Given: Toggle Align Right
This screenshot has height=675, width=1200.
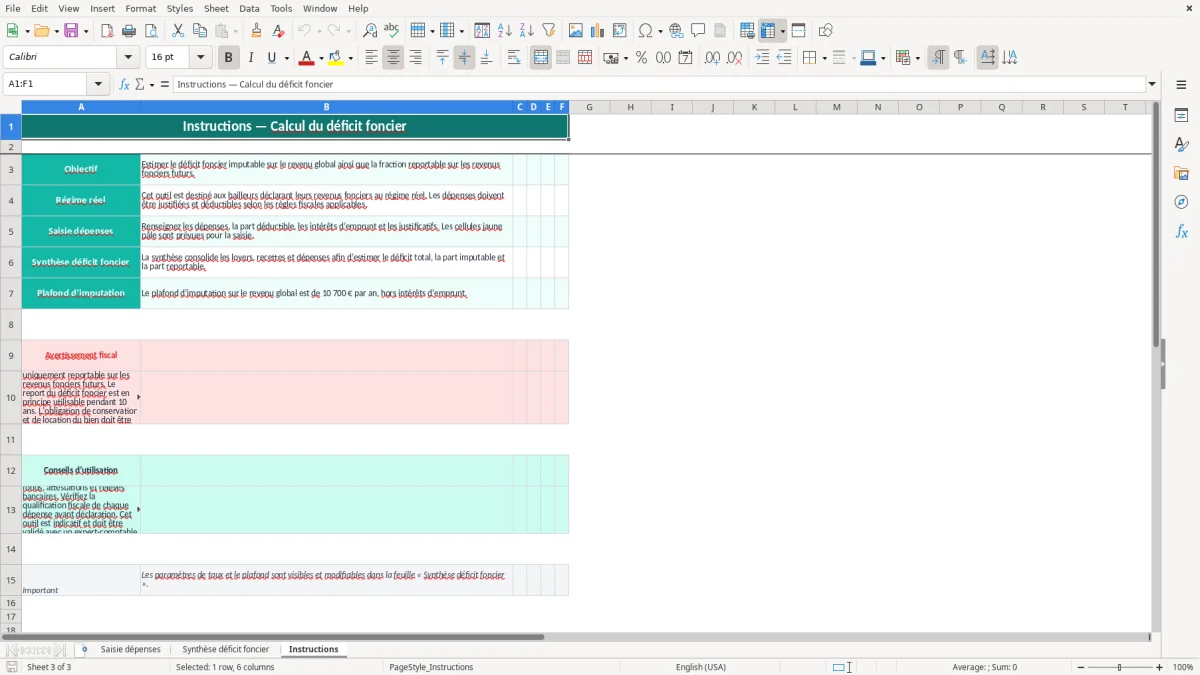Looking at the screenshot, I should (x=416, y=58).
